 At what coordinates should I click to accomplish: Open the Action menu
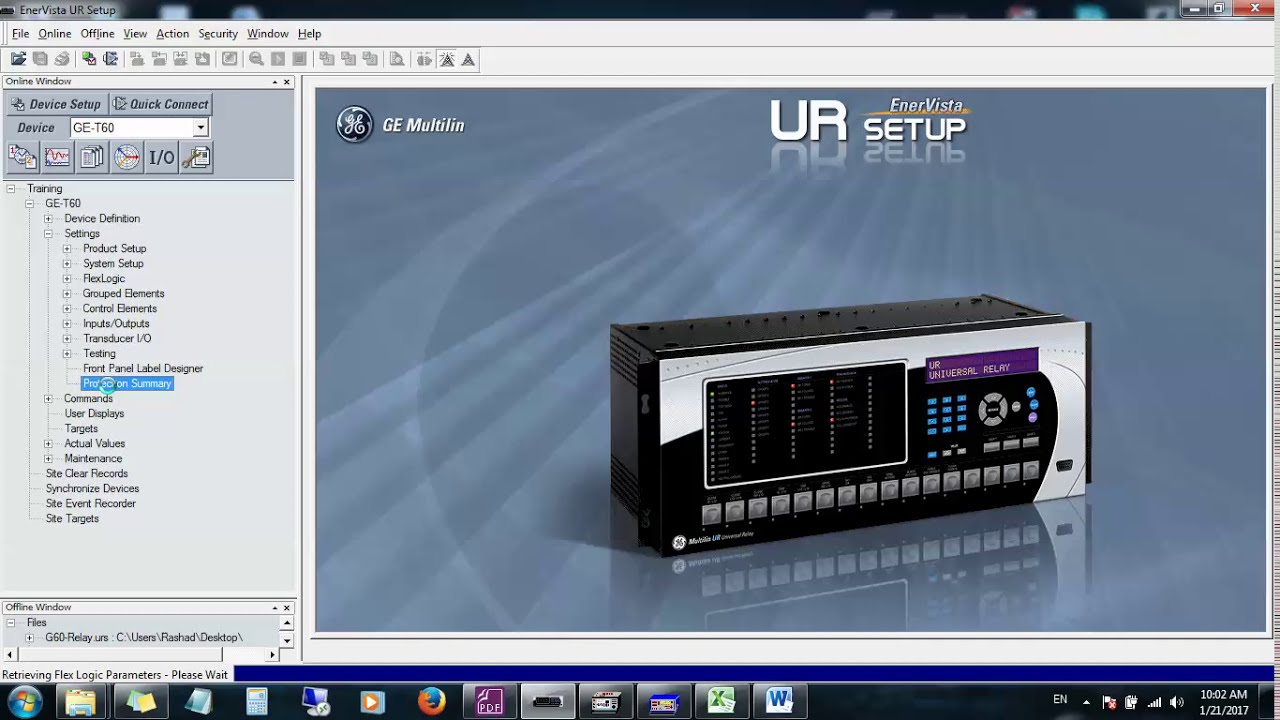tap(172, 34)
